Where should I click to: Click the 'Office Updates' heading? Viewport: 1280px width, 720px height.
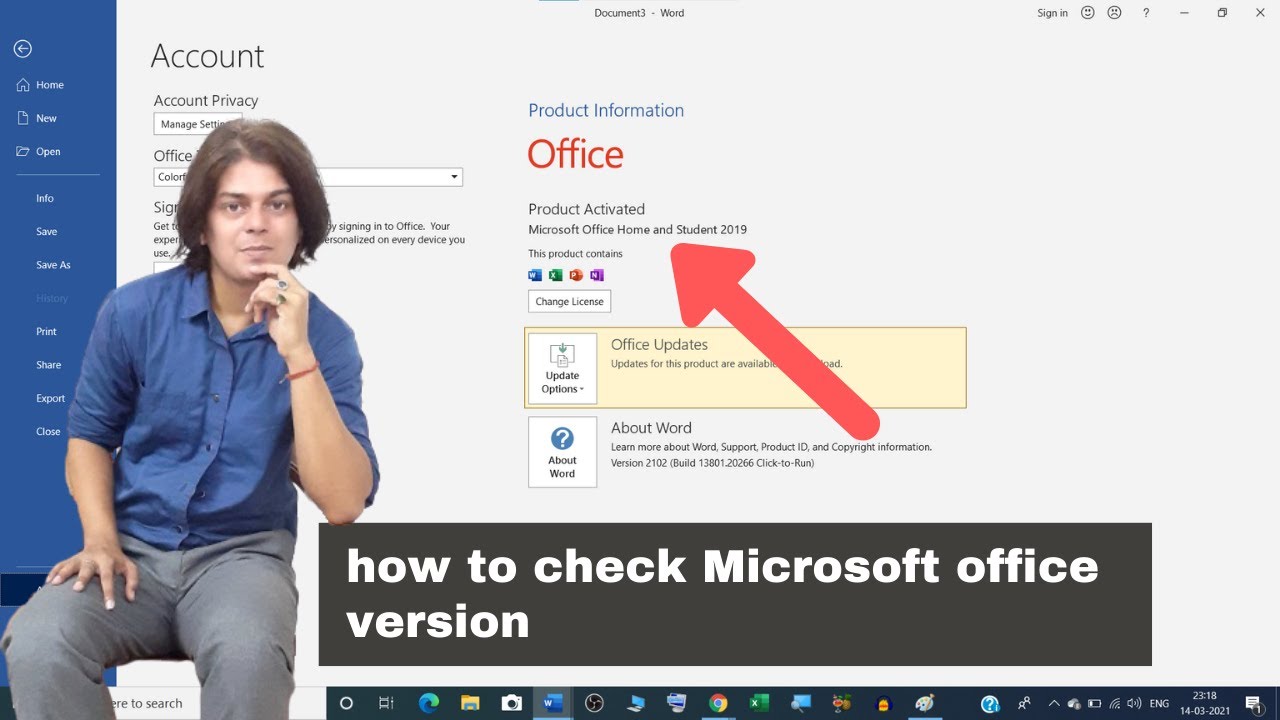click(x=659, y=344)
